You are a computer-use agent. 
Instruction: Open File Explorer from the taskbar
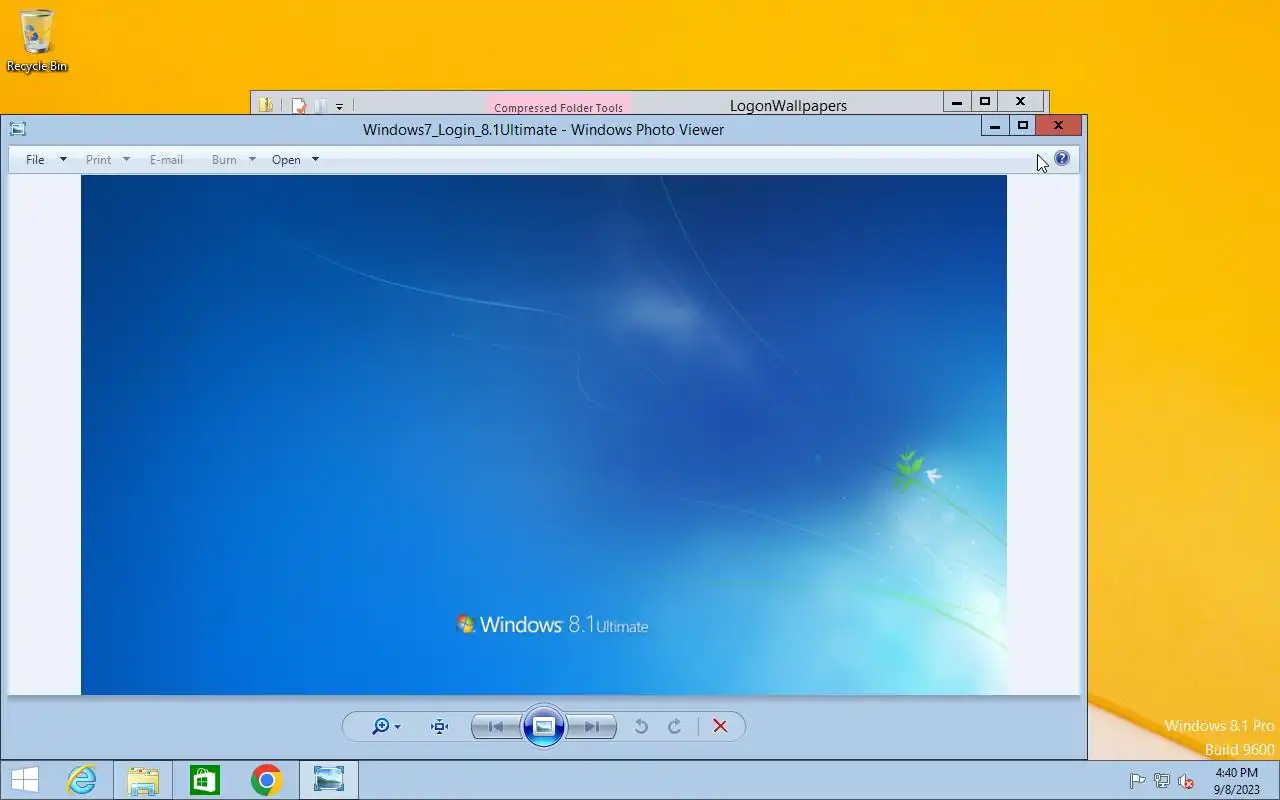point(143,780)
